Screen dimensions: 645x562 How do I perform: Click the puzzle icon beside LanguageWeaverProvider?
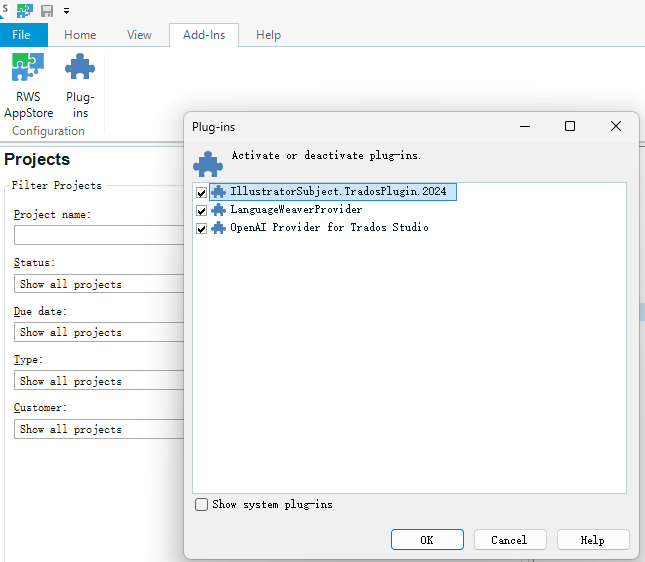pos(218,210)
